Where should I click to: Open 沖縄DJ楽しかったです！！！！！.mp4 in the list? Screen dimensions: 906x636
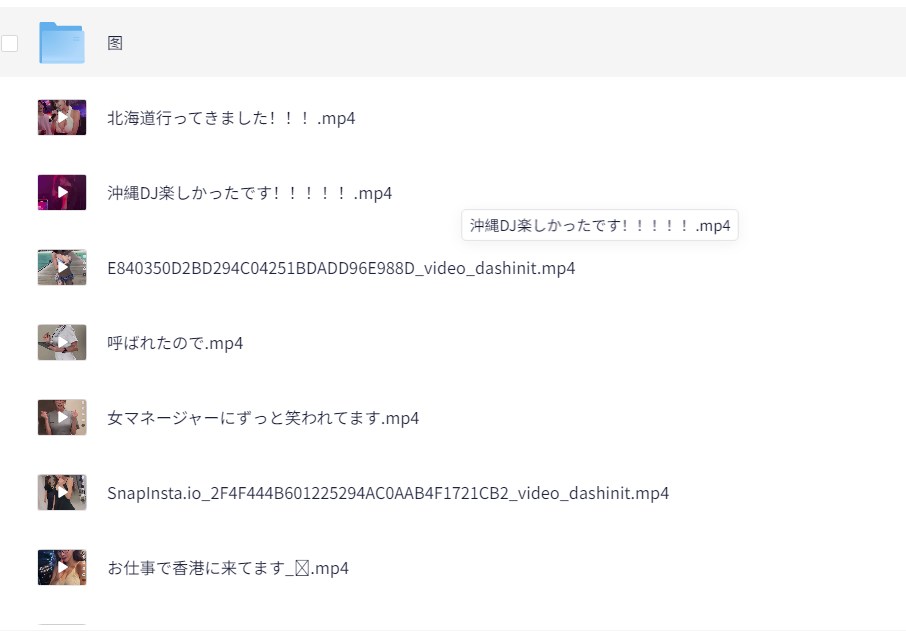[250, 193]
